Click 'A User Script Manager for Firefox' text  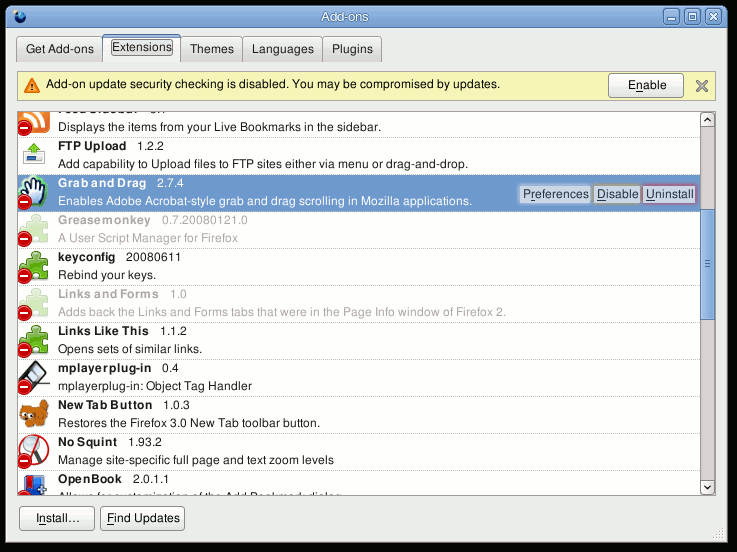click(148, 238)
